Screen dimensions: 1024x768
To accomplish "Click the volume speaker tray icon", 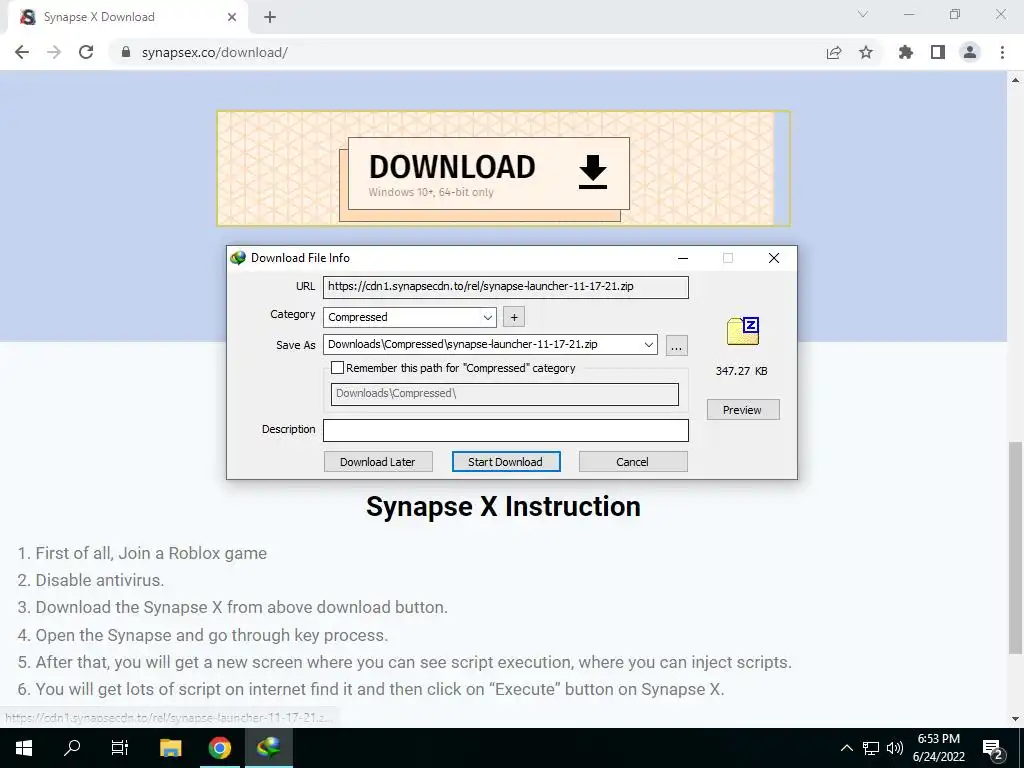I will tap(895, 748).
